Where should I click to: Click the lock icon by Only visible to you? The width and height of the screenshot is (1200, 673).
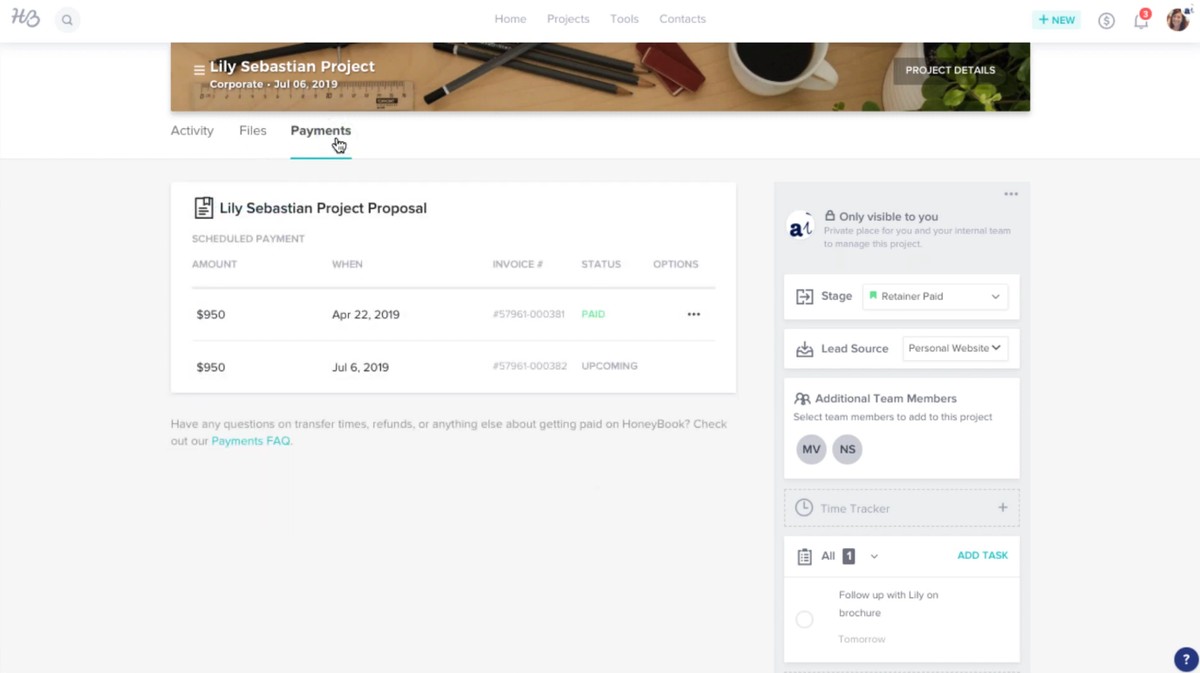[830, 216]
